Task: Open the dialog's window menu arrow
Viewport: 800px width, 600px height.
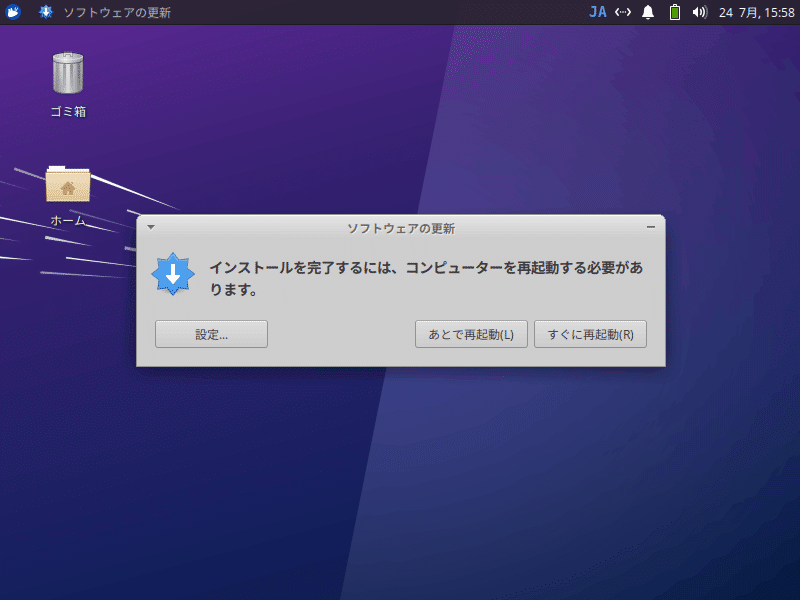Action: click(151, 228)
